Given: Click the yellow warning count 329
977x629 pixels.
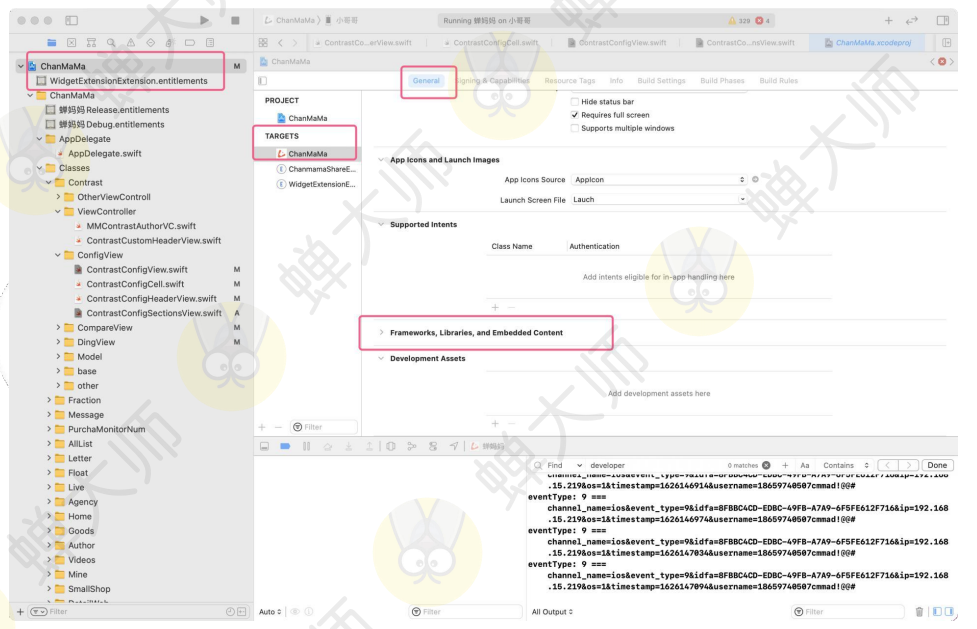Looking at the screenshot, I should pyautogui.click(x=740, y=21).
